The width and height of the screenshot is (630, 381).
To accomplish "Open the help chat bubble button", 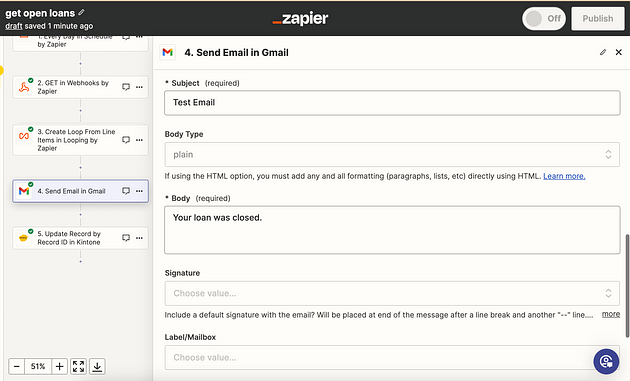I will [x=606, y=361].
